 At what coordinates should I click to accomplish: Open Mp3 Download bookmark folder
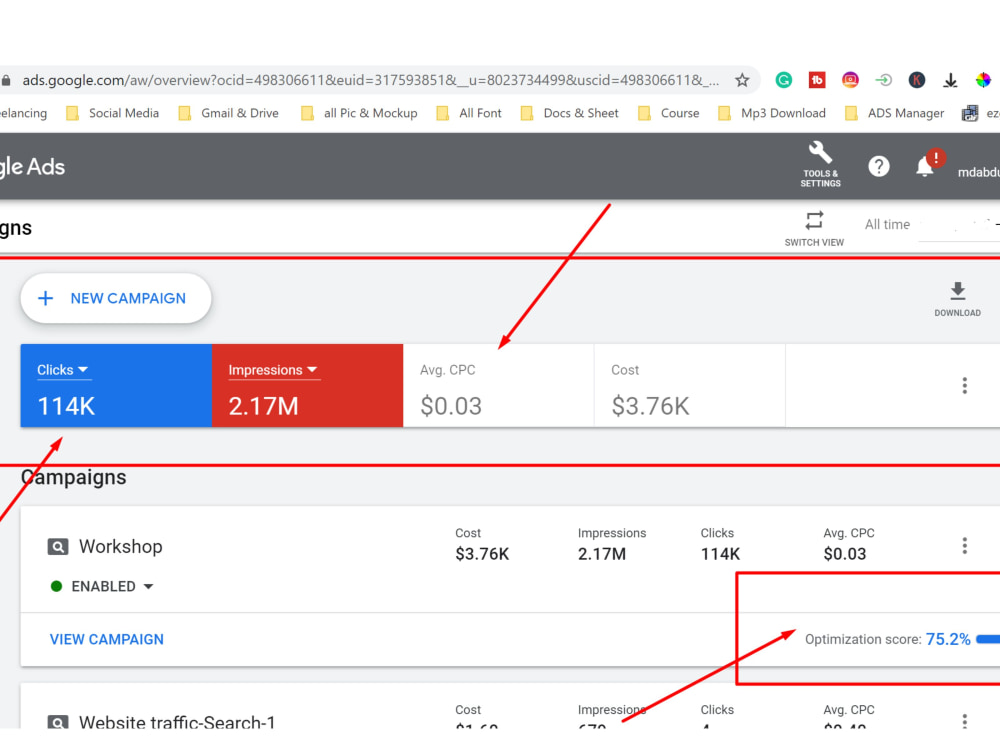click(772, 113)
